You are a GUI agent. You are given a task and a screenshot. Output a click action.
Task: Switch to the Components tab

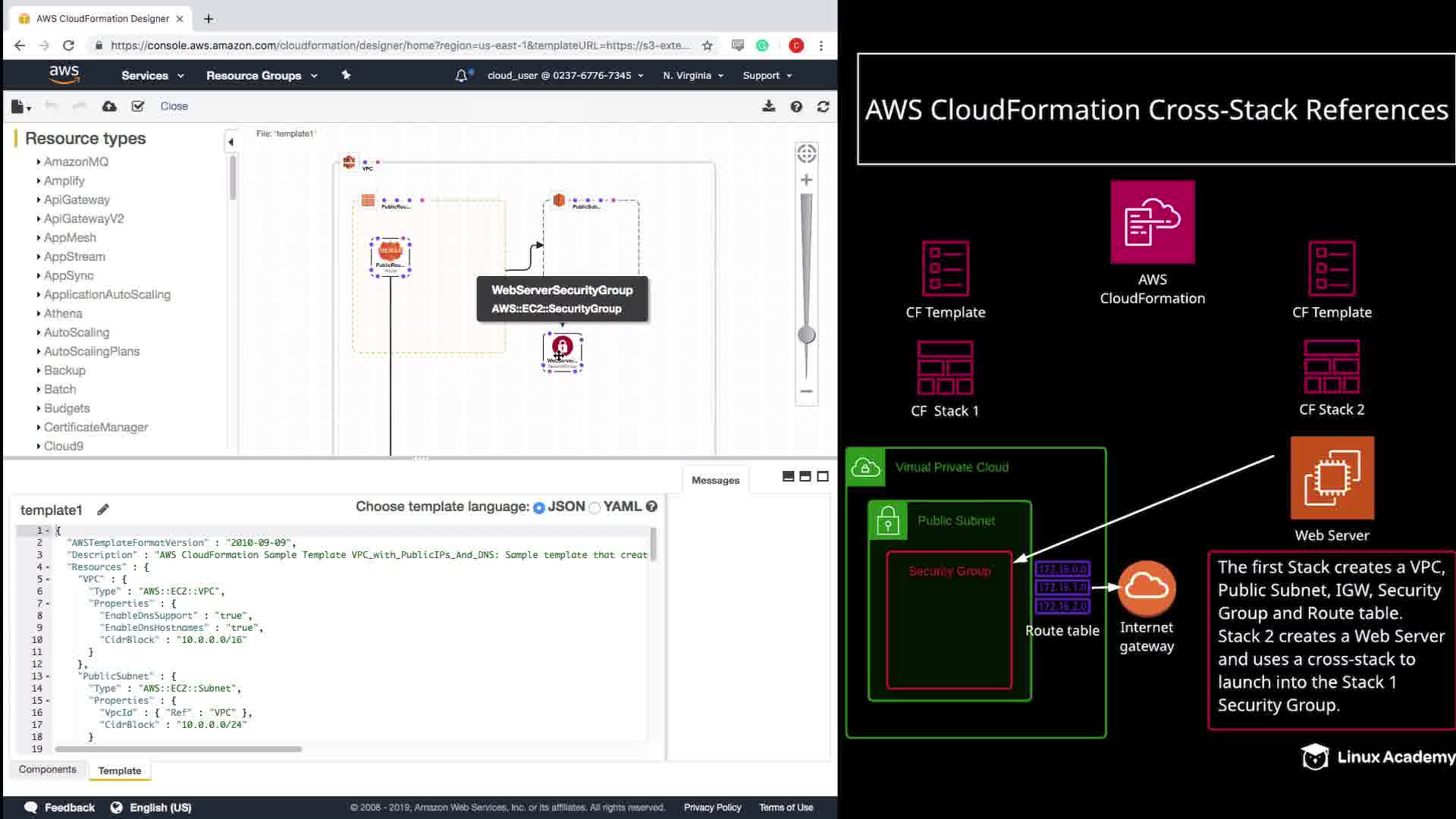pyautogui.click(x=47, y=769)
